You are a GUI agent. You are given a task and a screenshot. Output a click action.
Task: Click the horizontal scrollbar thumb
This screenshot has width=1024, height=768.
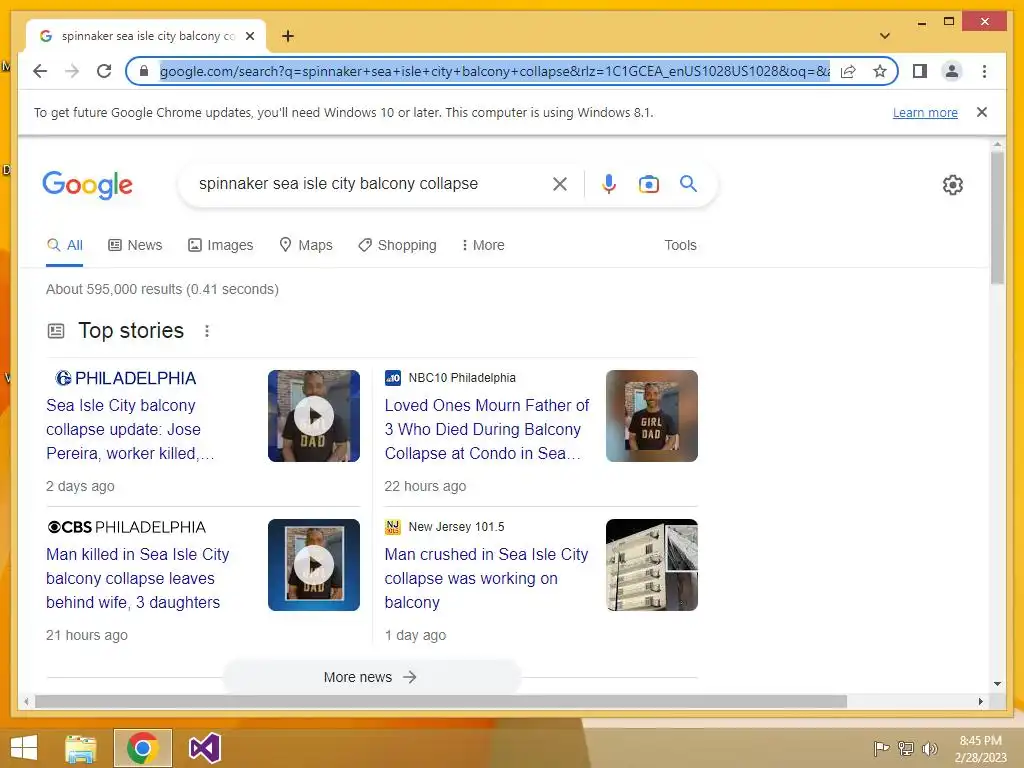click(x=441, y=701)
